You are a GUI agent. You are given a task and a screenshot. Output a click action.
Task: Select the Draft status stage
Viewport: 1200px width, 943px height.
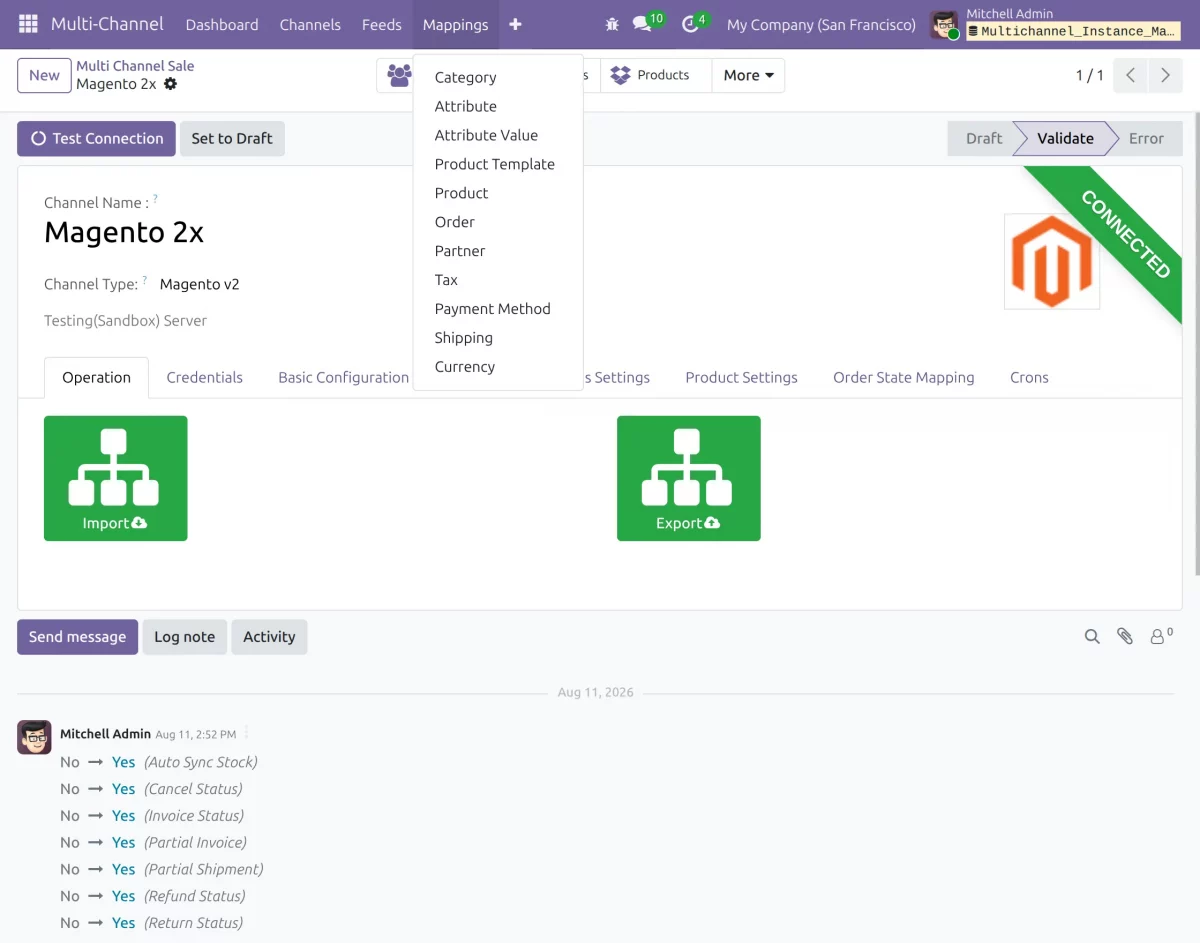(x=983, y=138)
